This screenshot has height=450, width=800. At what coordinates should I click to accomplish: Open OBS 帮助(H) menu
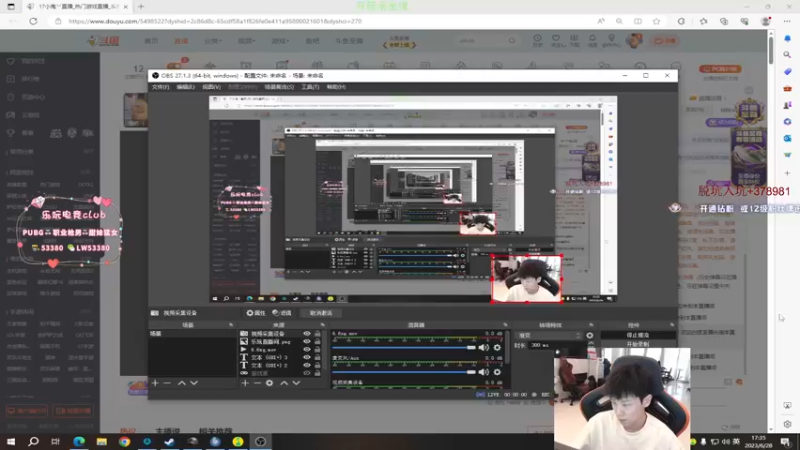(x=336, y=87)
